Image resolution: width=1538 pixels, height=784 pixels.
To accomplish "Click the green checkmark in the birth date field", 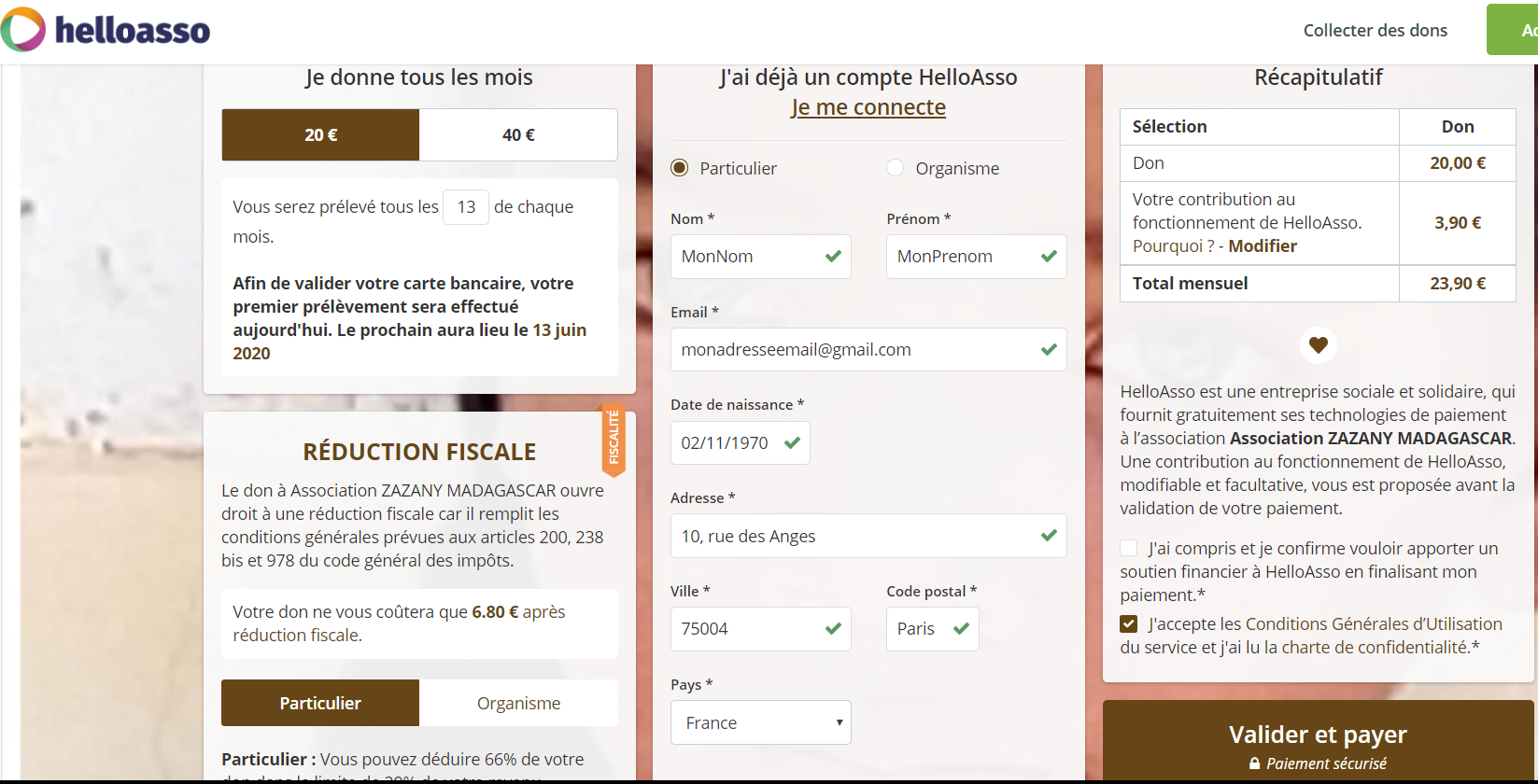I will coord(792,442).
